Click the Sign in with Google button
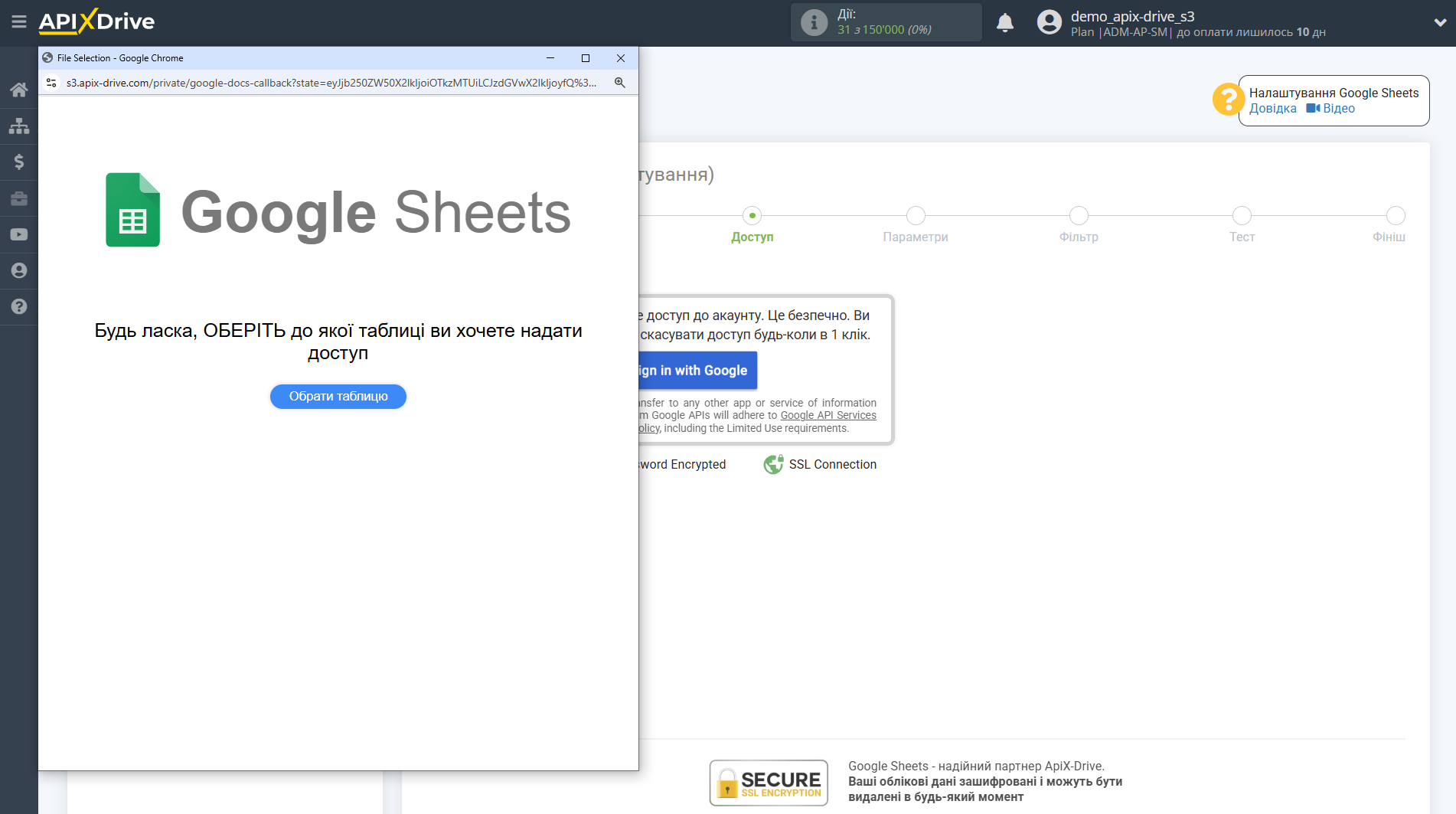This screenshot has width=1456, height=814. tap(698, 371)
